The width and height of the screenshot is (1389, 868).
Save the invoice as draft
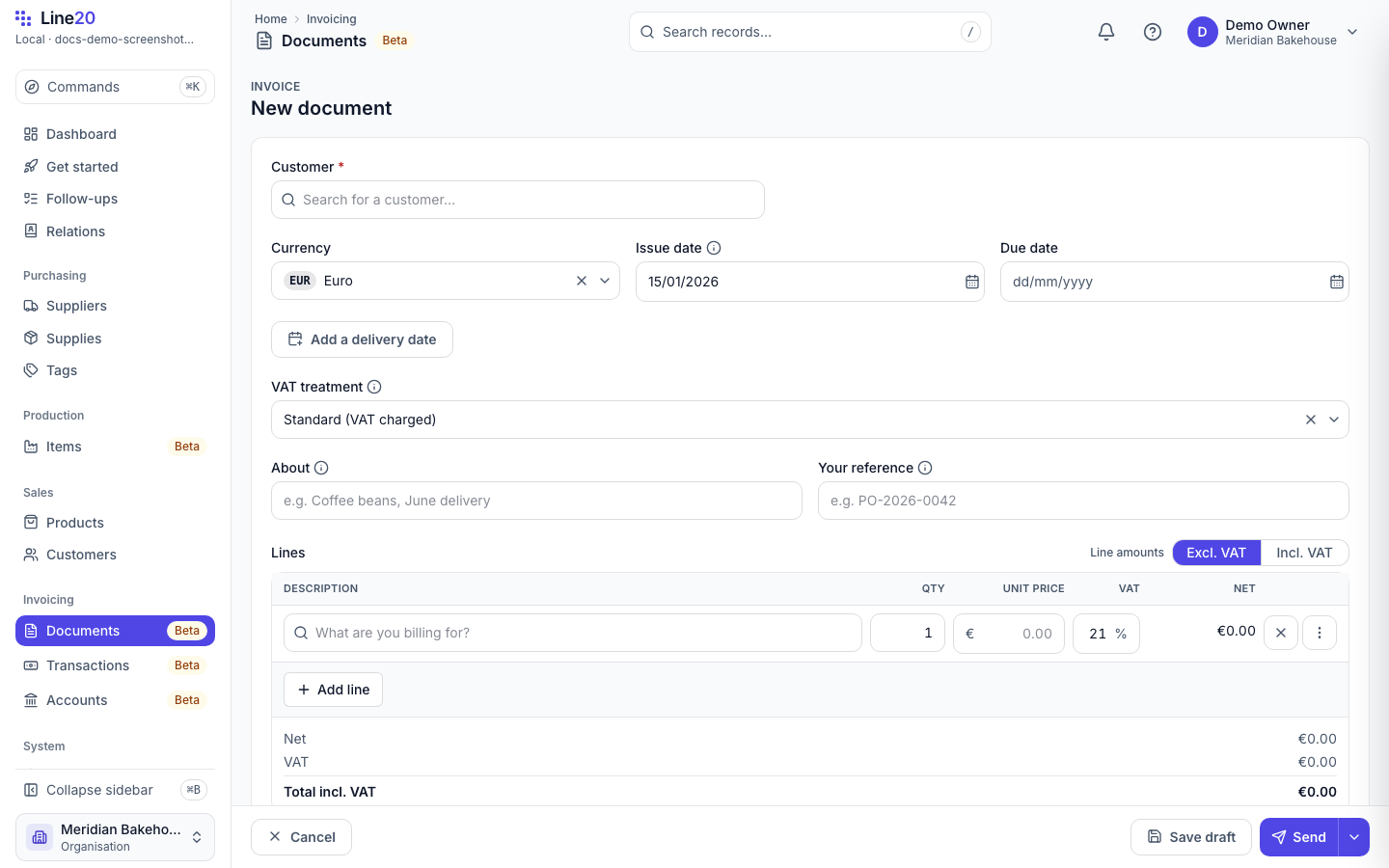[x=1191, y=837]
